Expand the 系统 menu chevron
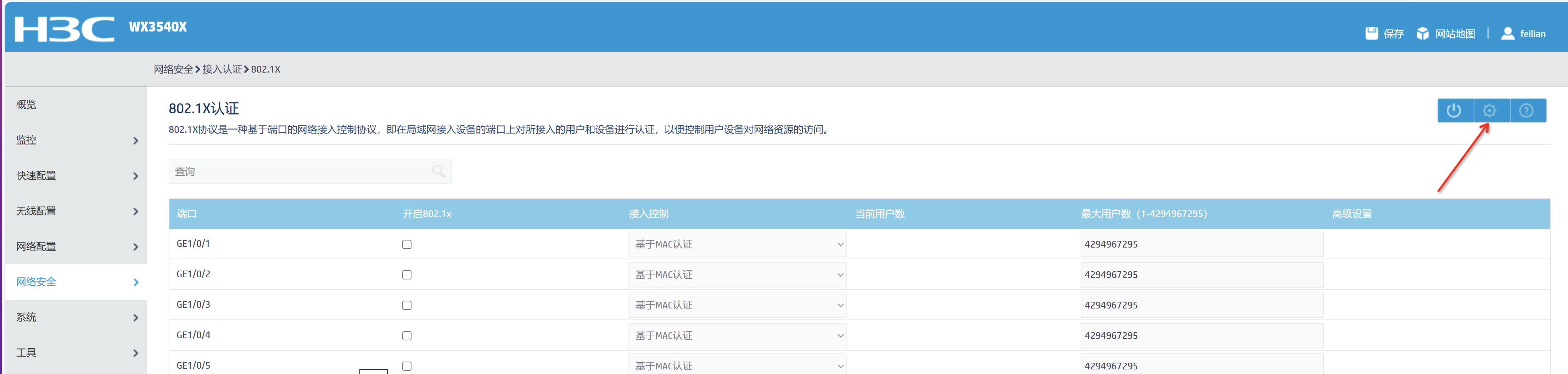This screenshot has width=1568, height=374. (136, 318)
